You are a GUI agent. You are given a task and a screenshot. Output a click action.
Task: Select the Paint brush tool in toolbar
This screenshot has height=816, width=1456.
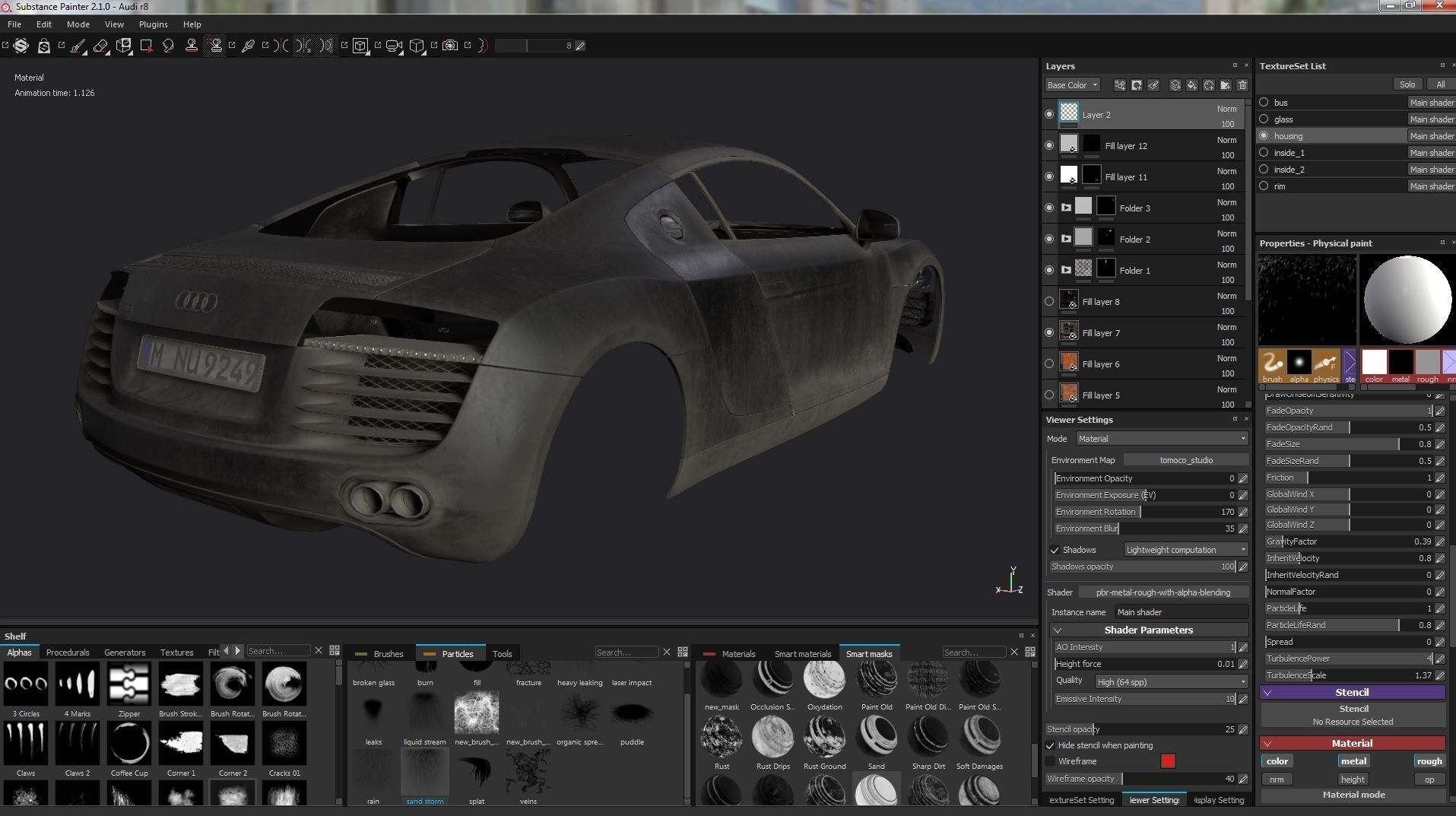pyautogui.click(x=78, y=46)
